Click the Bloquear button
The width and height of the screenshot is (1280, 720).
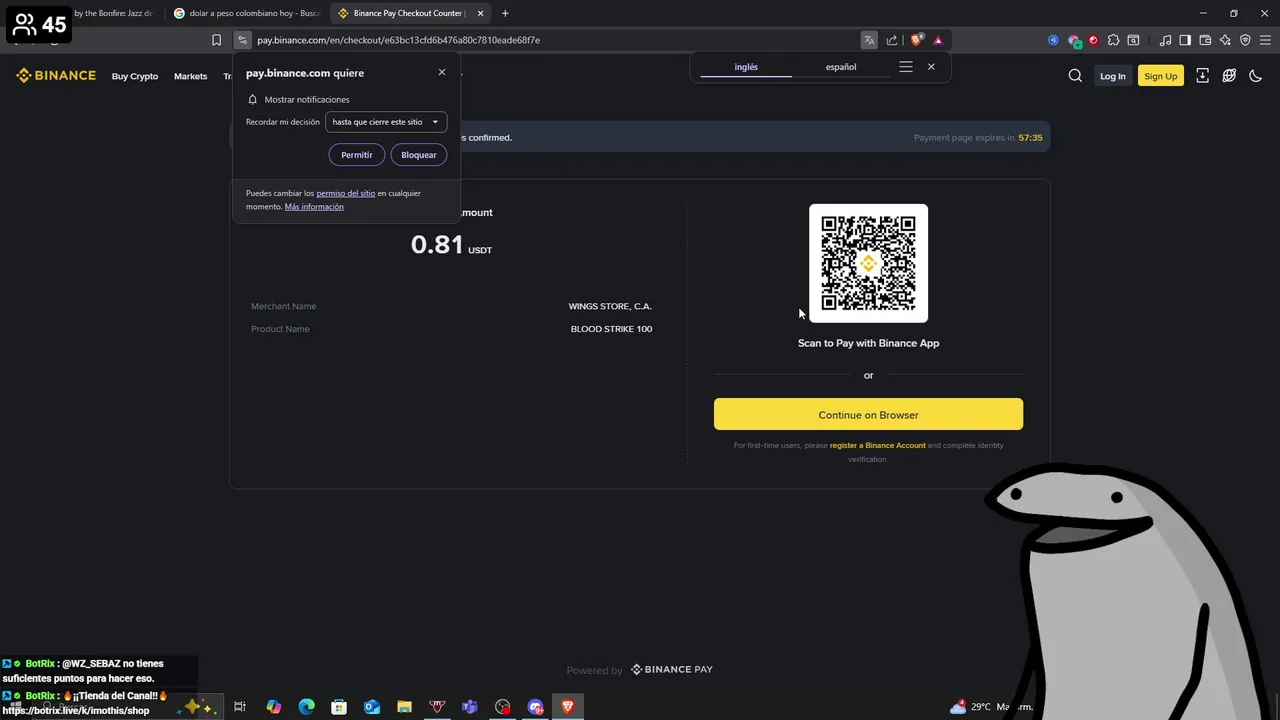[x=419, y=155]
